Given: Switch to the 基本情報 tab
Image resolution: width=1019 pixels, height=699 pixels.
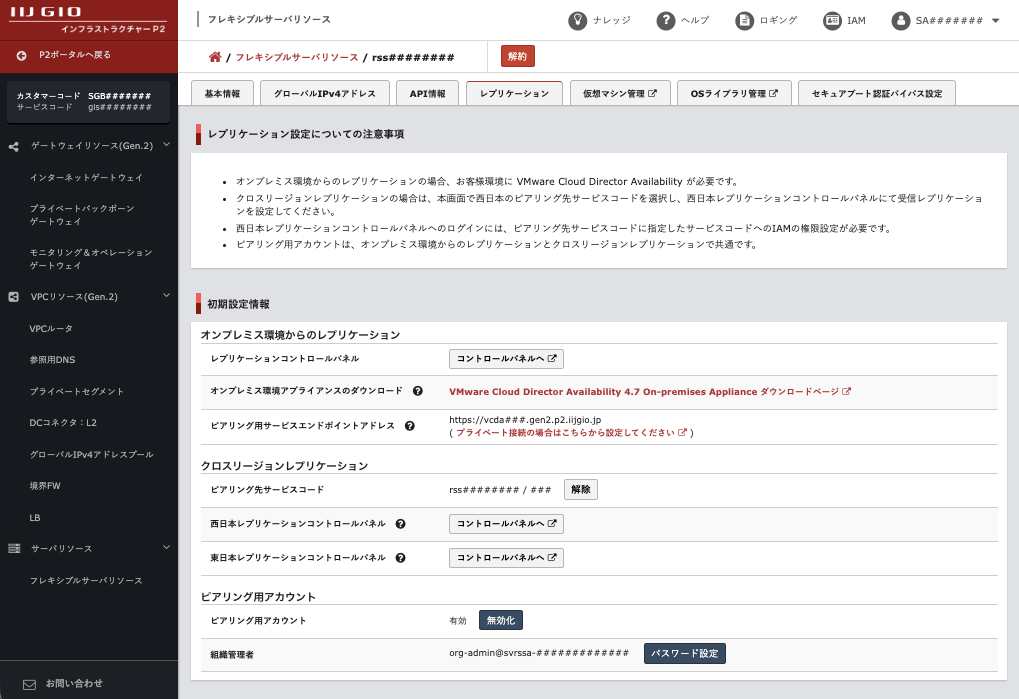Looking at the screenshot, I should [222, 94].
